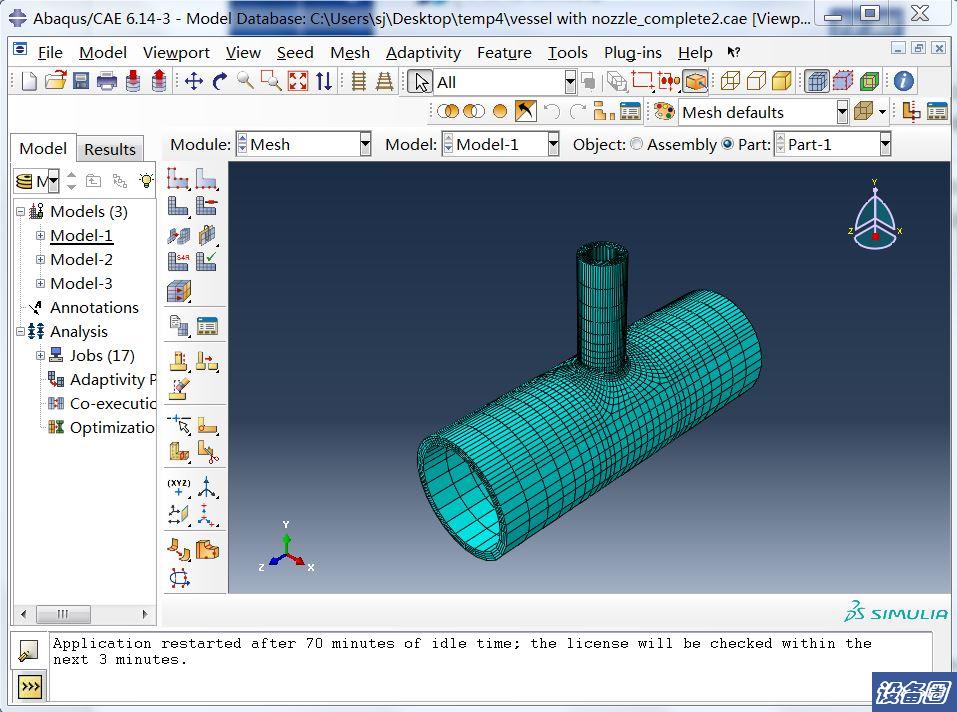Select the Pan View tool

click(x=193, y=81)
